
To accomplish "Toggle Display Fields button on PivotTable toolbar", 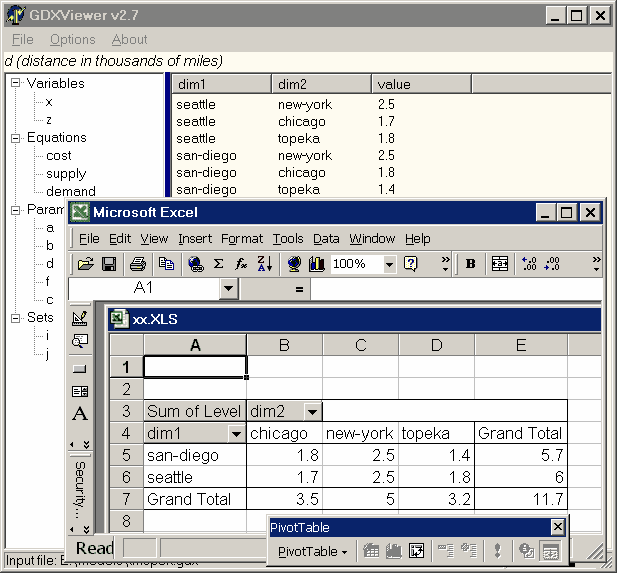I will point(550,551).
